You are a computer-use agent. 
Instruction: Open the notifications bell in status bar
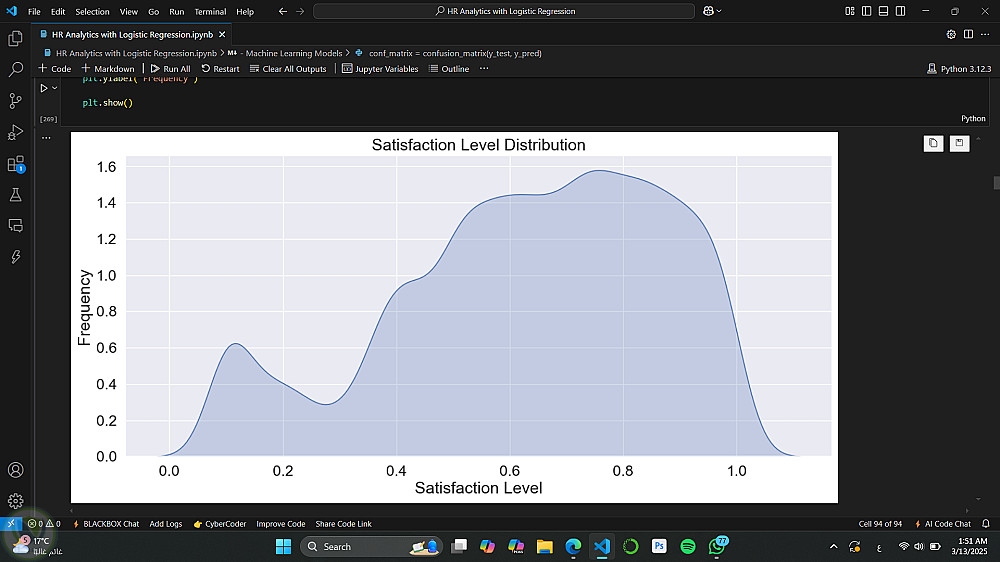coord(985,524)
